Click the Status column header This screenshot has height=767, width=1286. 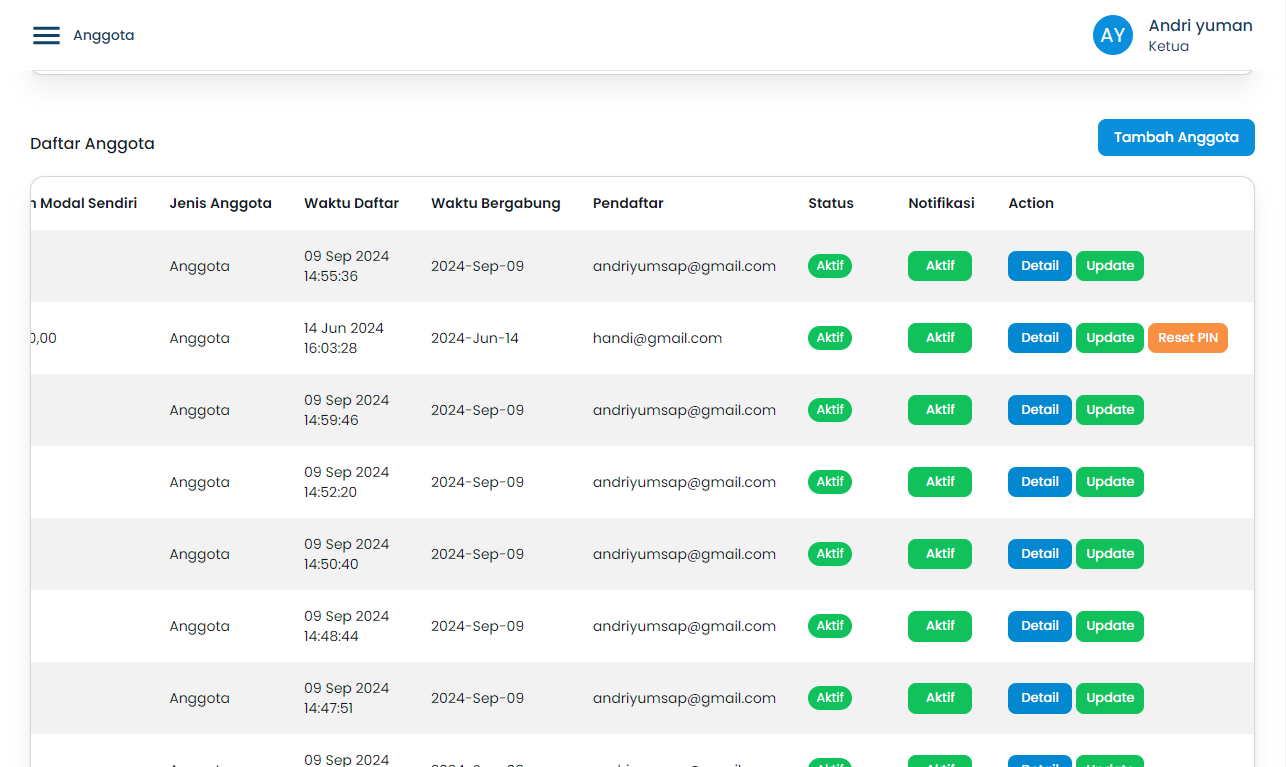point(831,203)
